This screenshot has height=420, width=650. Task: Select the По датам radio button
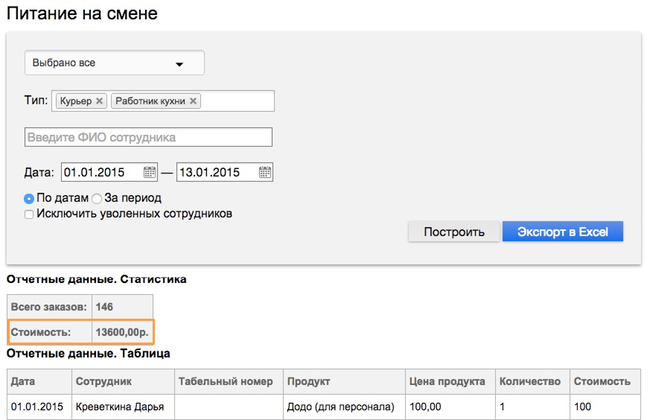pyautogui.click(x=29, y=199)
